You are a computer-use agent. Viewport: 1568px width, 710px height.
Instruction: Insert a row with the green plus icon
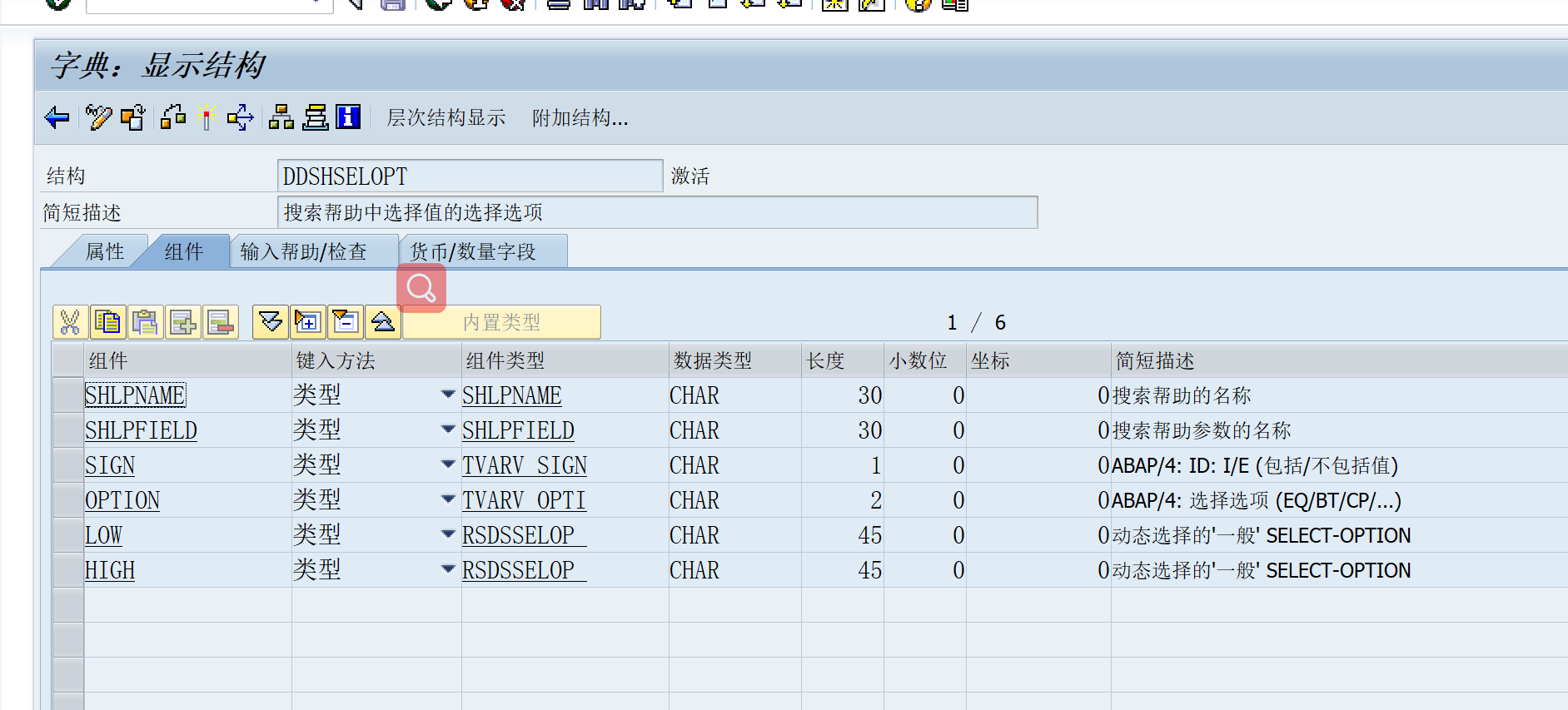click(x=182, y=322)
